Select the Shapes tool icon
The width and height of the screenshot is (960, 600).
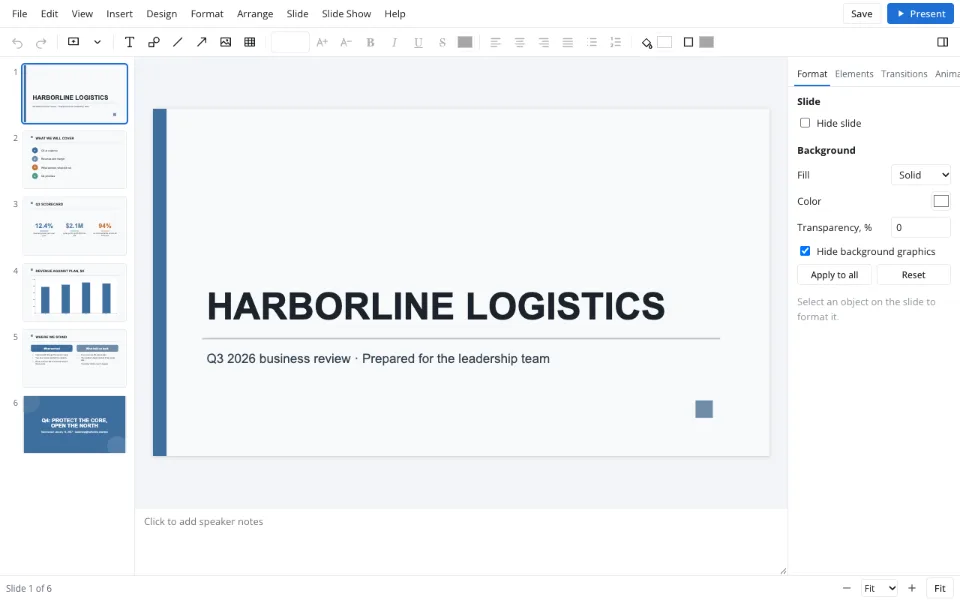click(x=154, y=42)
